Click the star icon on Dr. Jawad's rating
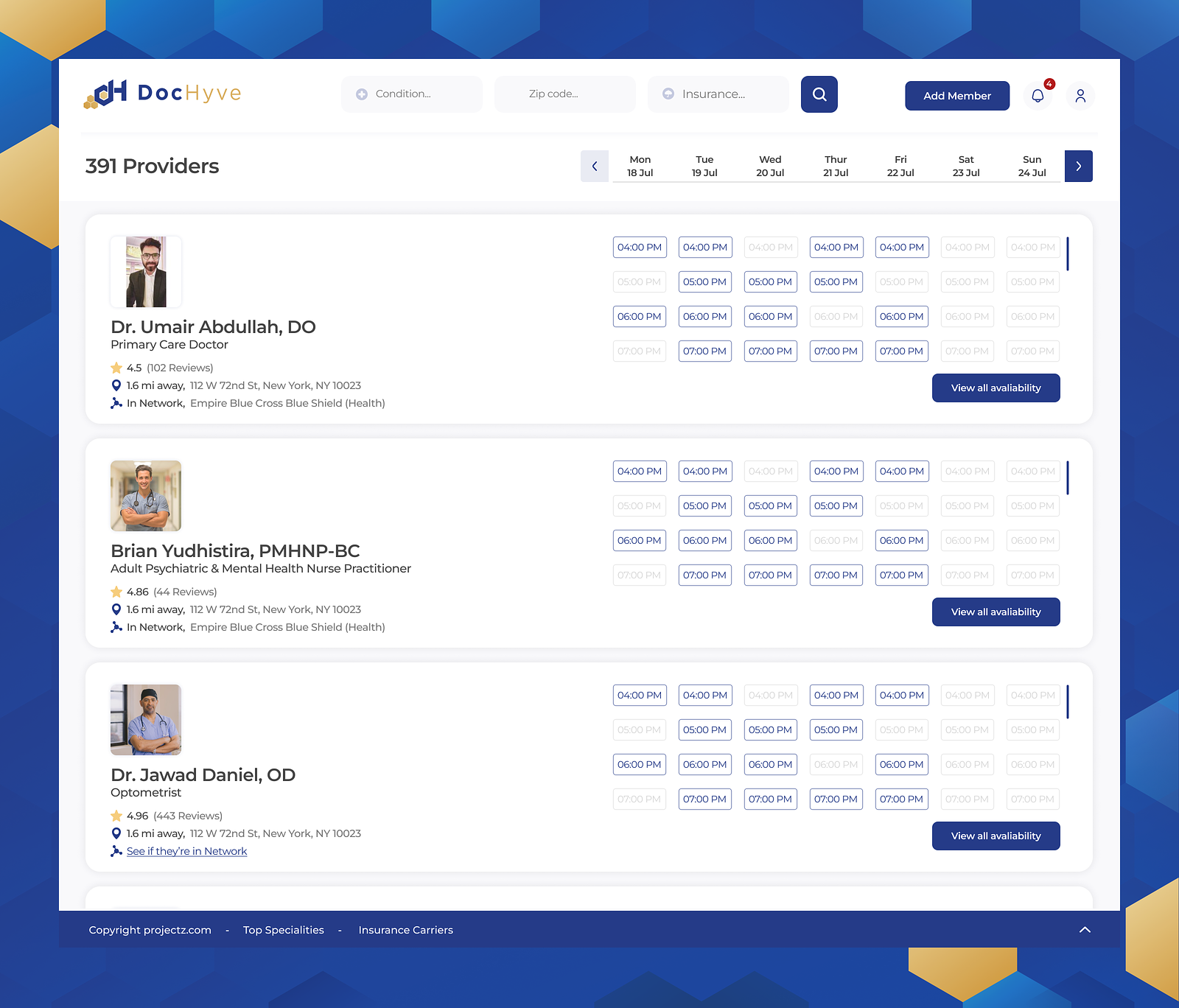 point(116,816)
